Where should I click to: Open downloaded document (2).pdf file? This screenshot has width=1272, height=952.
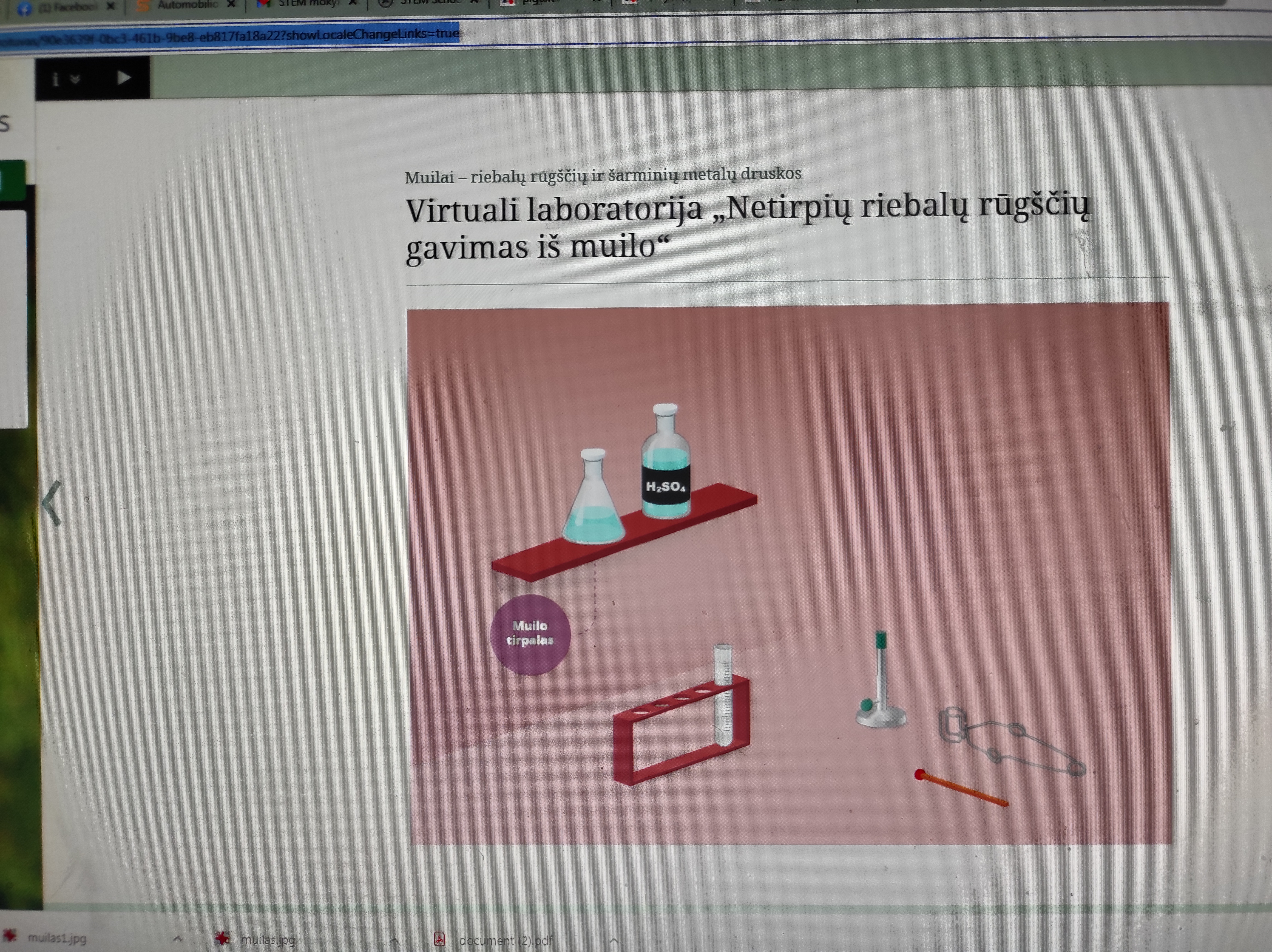pyautogui.click(x=505, y=941)
